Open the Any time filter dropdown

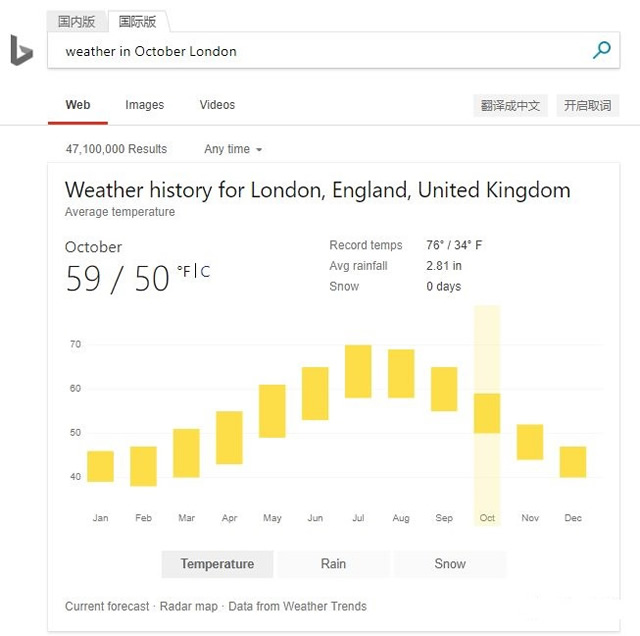pos(233,149)
